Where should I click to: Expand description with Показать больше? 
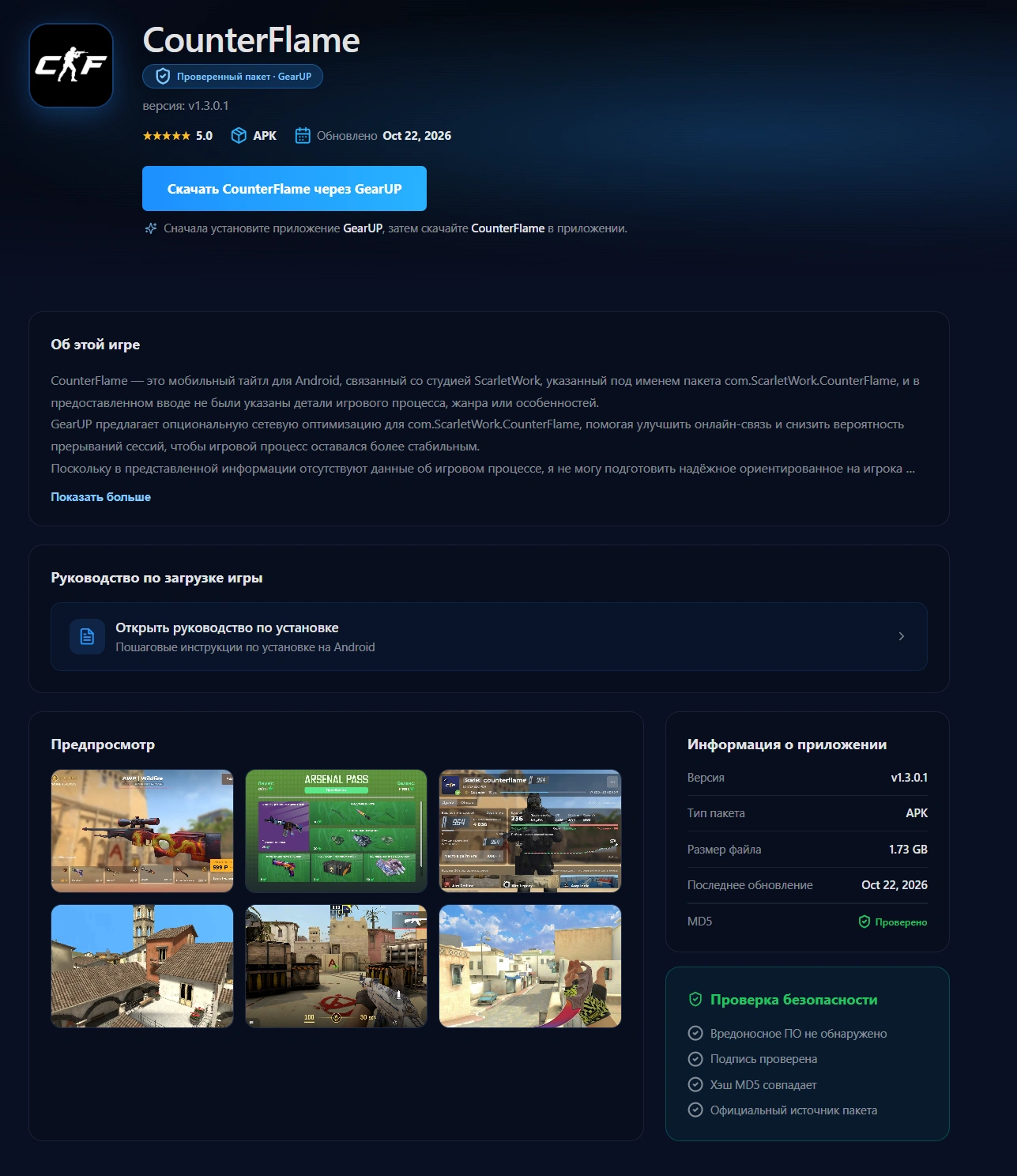coord(100,497)
